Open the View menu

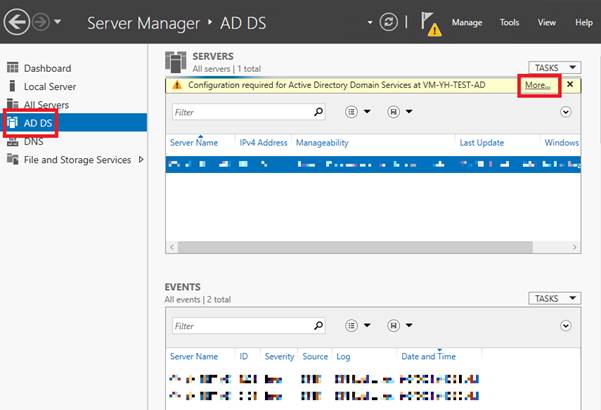pos(547,23)
